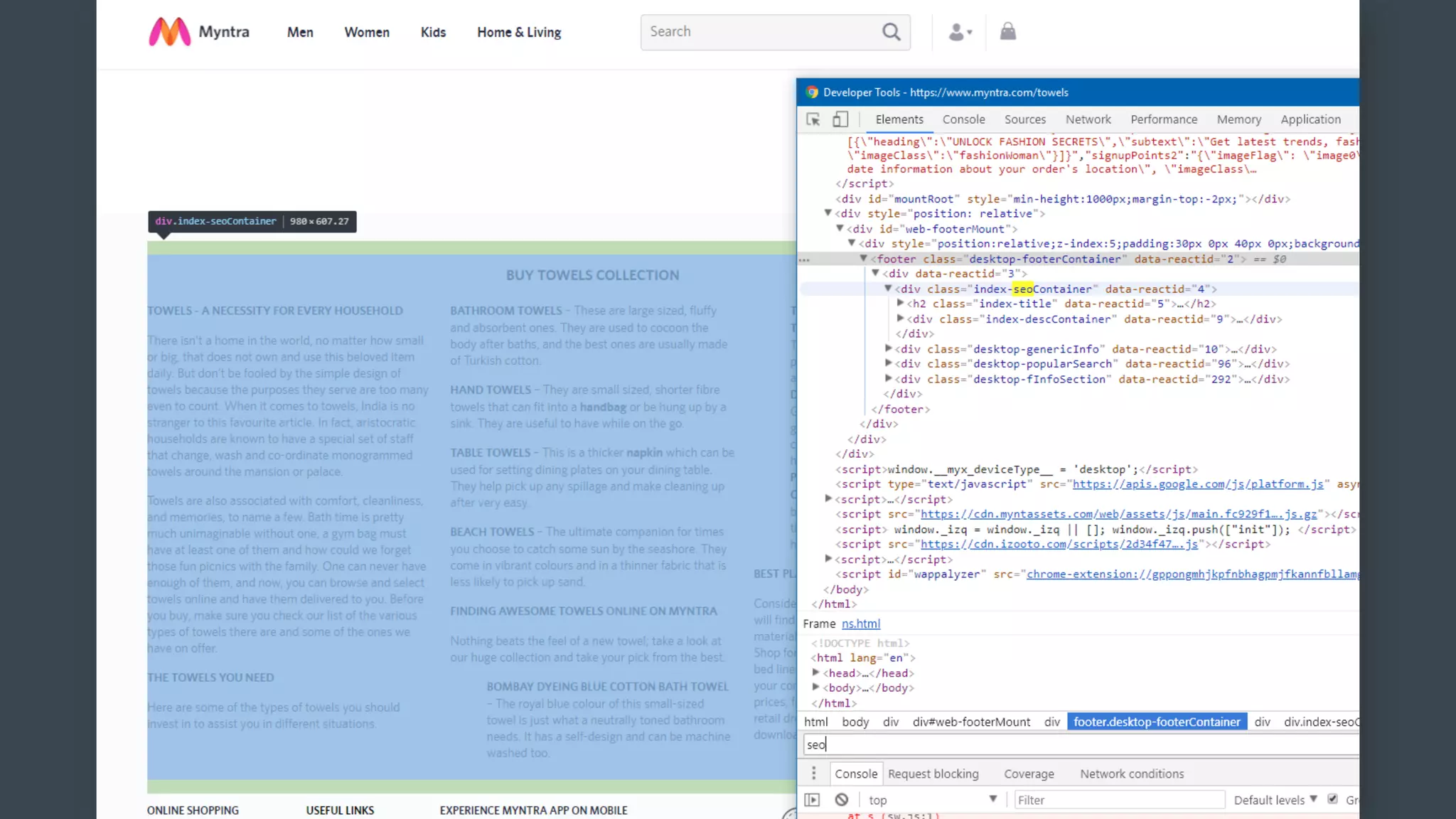Open the Coverage drawer tab
The image size is (1456, 819).
point(1029,773)
